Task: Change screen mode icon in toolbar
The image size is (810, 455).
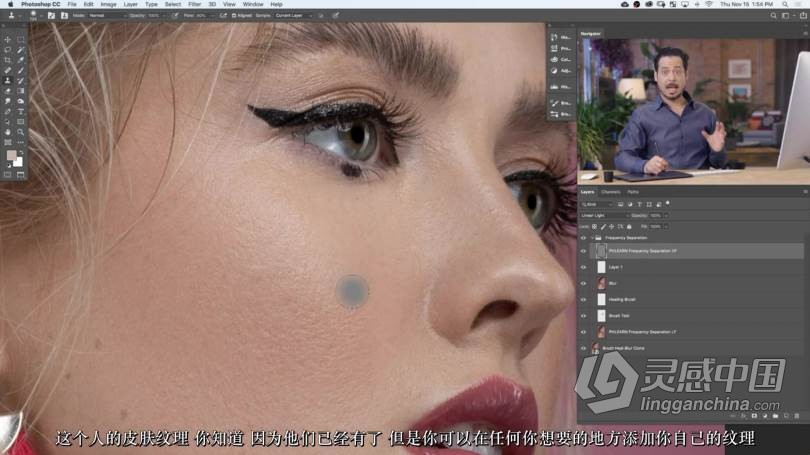Action: [x=21, y=175]
